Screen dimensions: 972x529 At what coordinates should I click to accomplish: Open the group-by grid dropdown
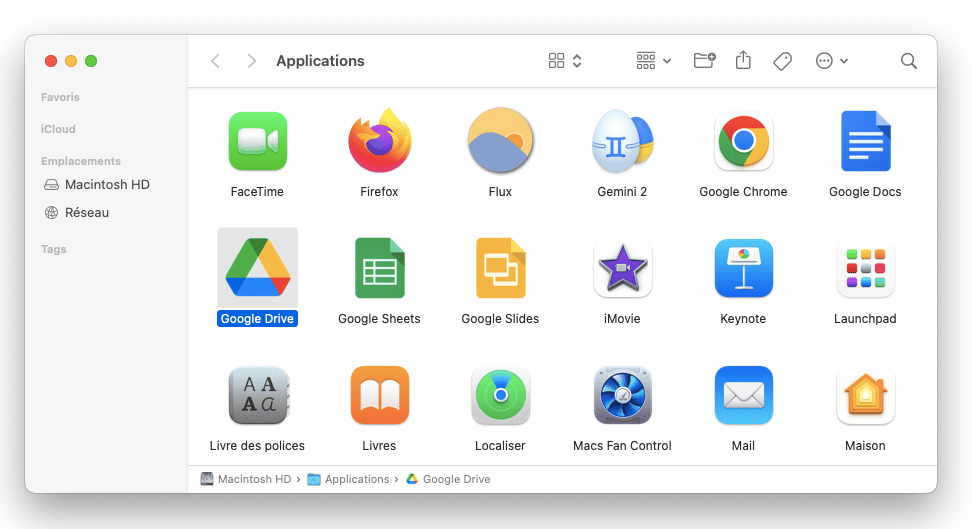pos(653,61)
